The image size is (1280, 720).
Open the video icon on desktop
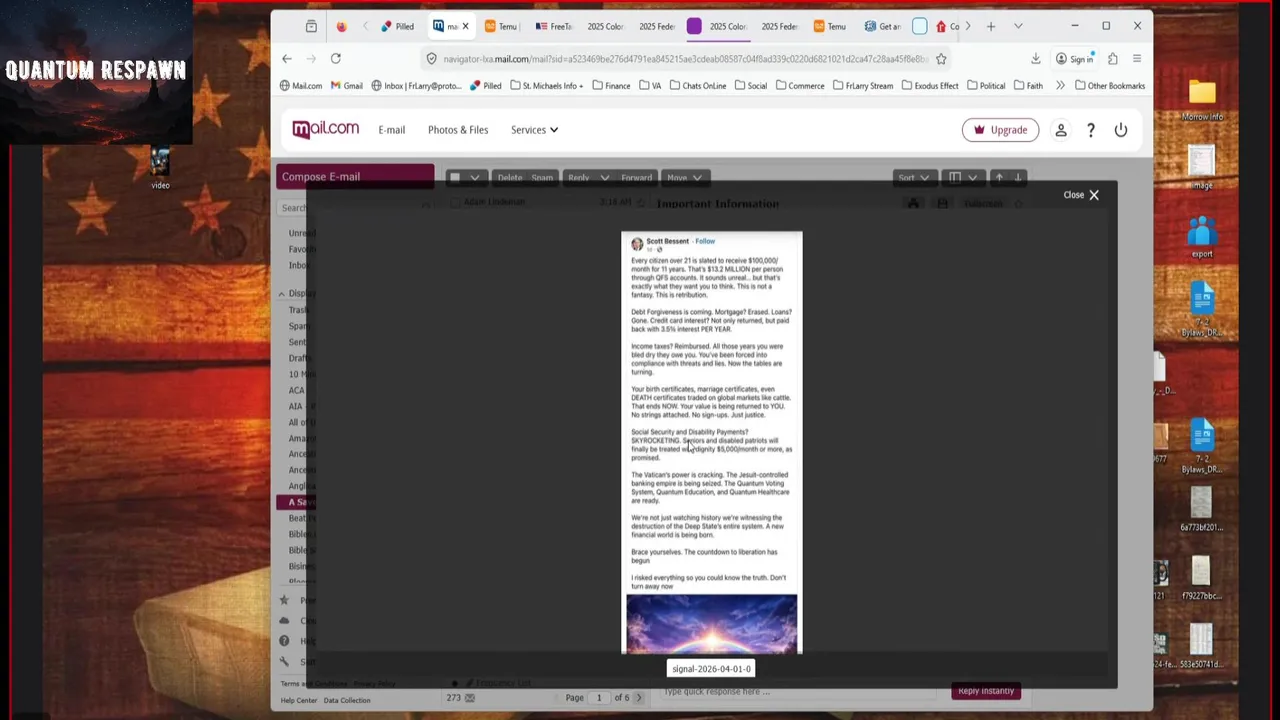pyautogui.click(x=160, y=167)
